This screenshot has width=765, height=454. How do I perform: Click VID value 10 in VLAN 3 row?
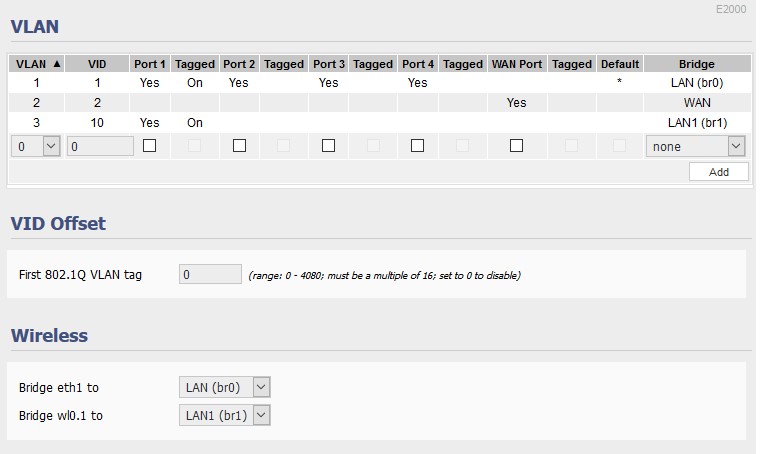point(97,123)
